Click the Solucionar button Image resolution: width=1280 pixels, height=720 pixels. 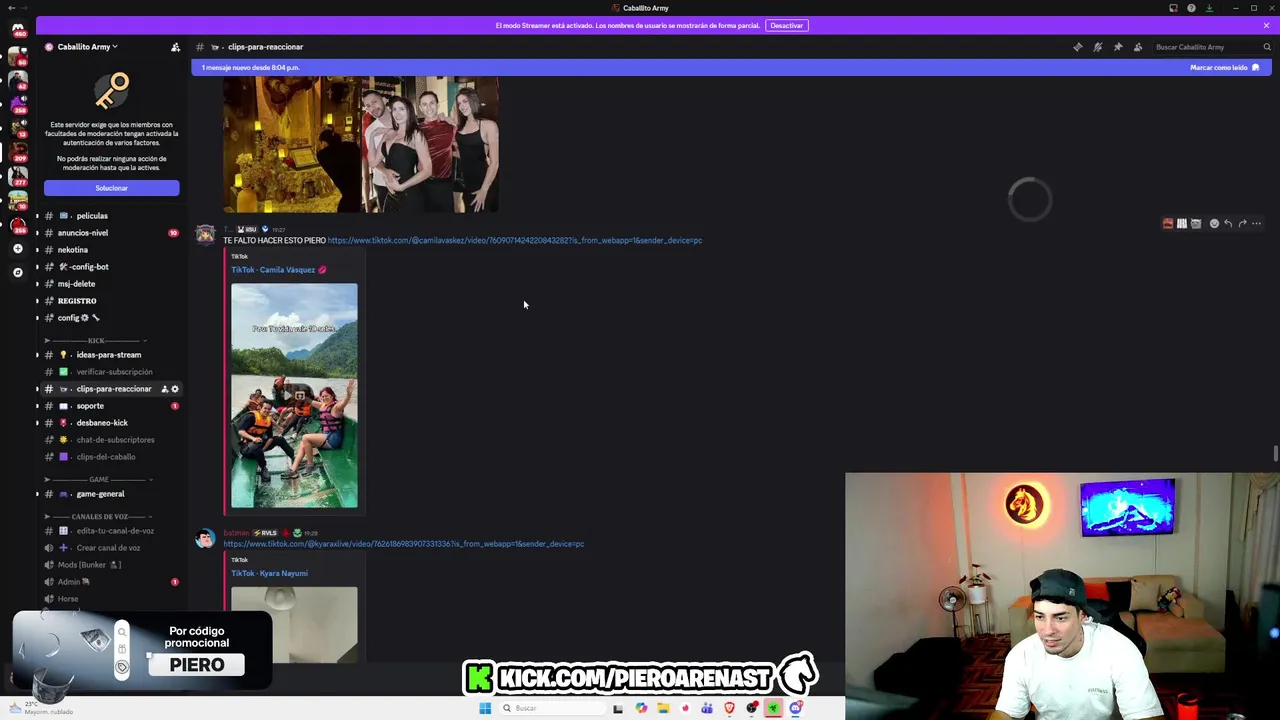click(x=111, y=188)
